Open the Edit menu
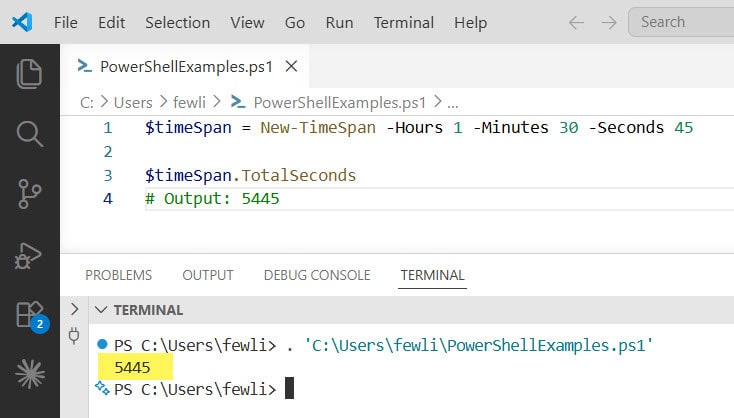Viewport: 734px width, 418px height. pyautogui.click(x=111, y=22)
